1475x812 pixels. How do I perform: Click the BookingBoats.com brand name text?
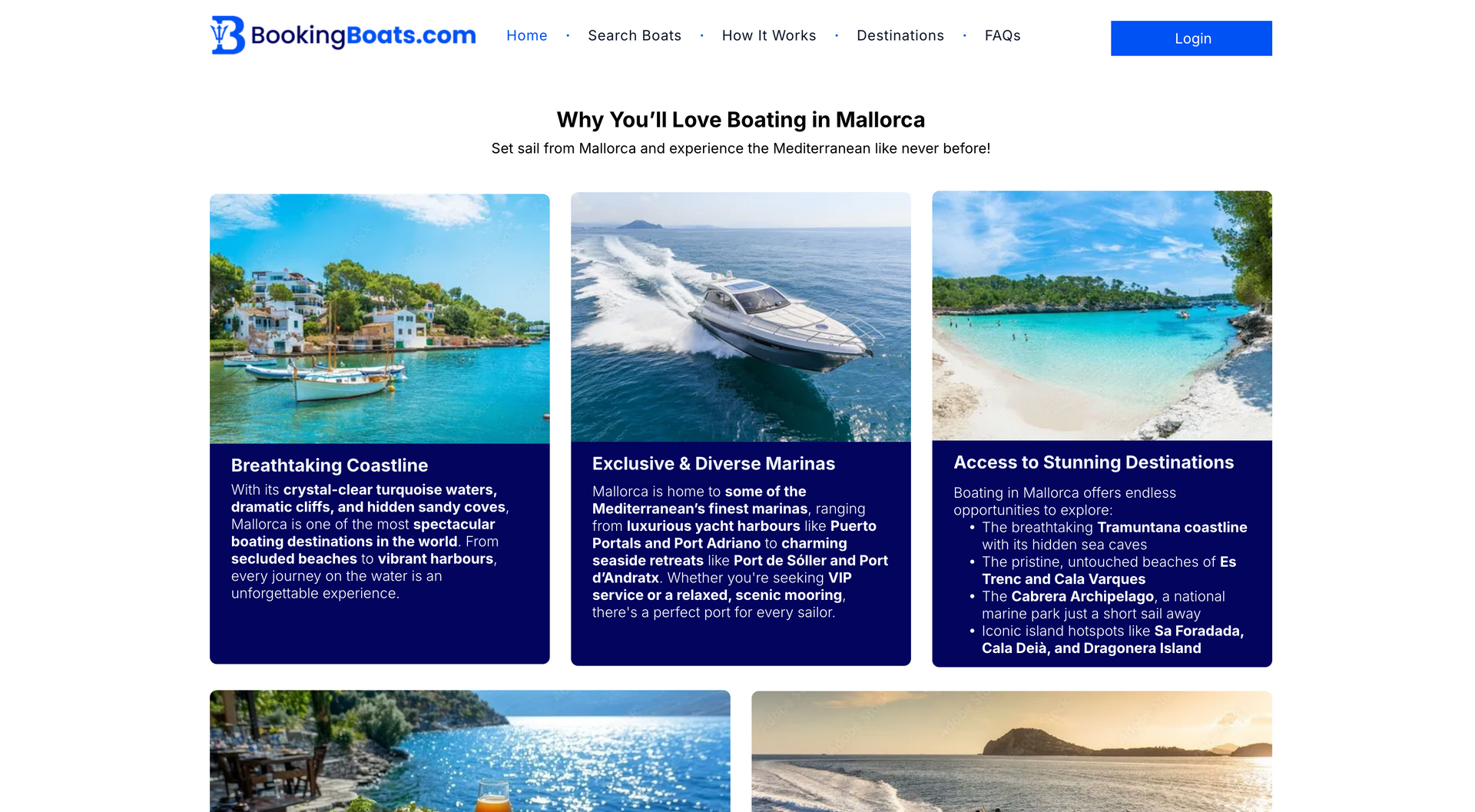pos(363,35)
